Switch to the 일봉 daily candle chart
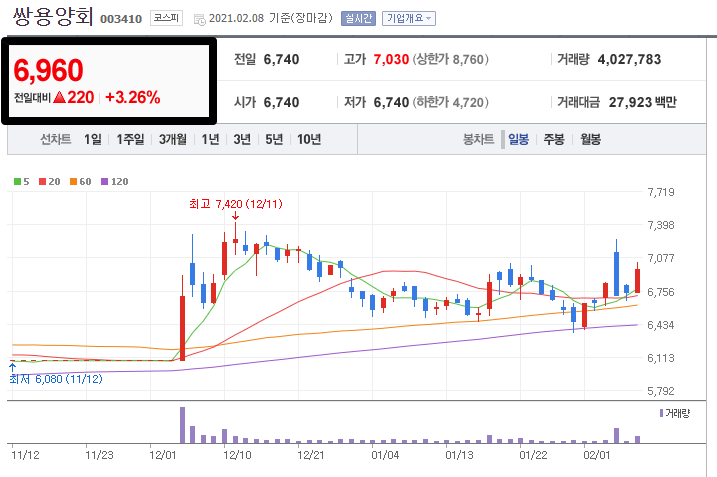 coord(519,139)
